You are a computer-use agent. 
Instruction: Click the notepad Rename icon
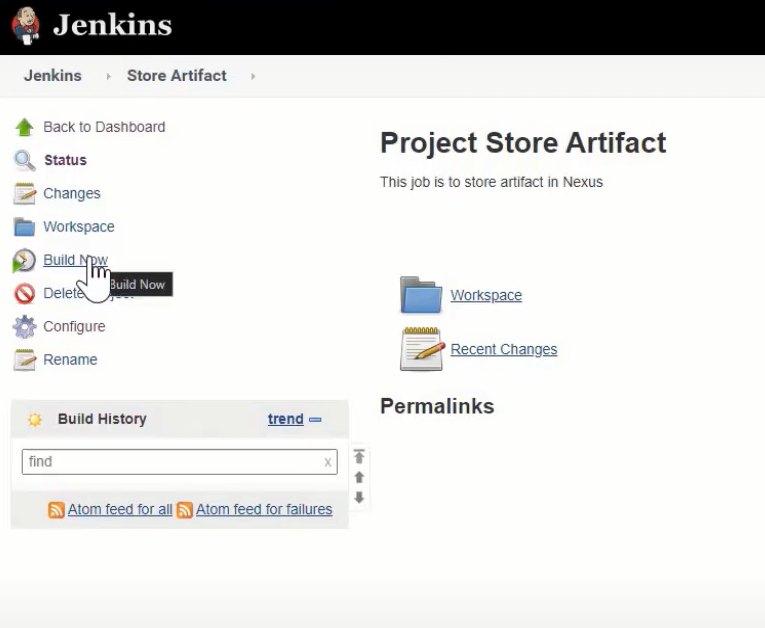coord(24,360)
